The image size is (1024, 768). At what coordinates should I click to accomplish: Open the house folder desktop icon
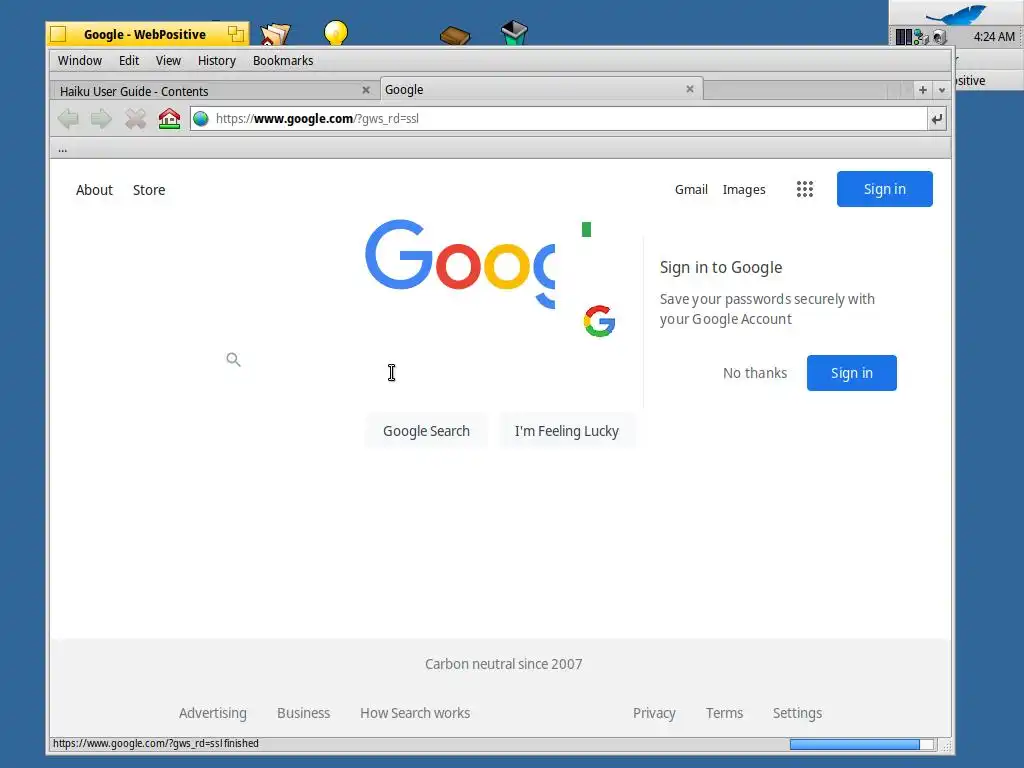275,34
